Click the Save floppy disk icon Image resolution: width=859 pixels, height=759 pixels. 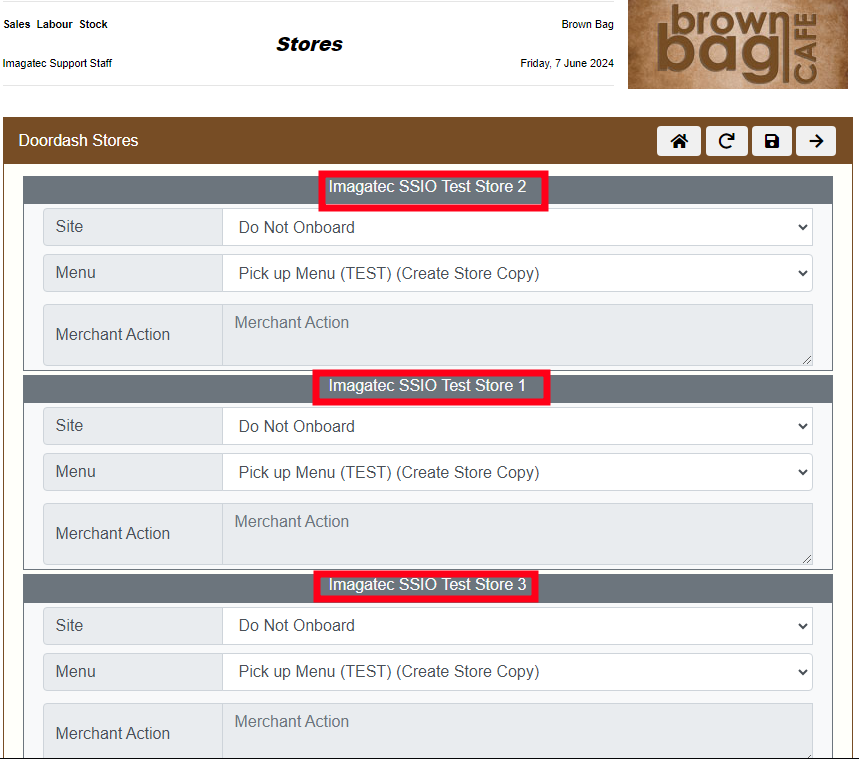pos(771,141)
